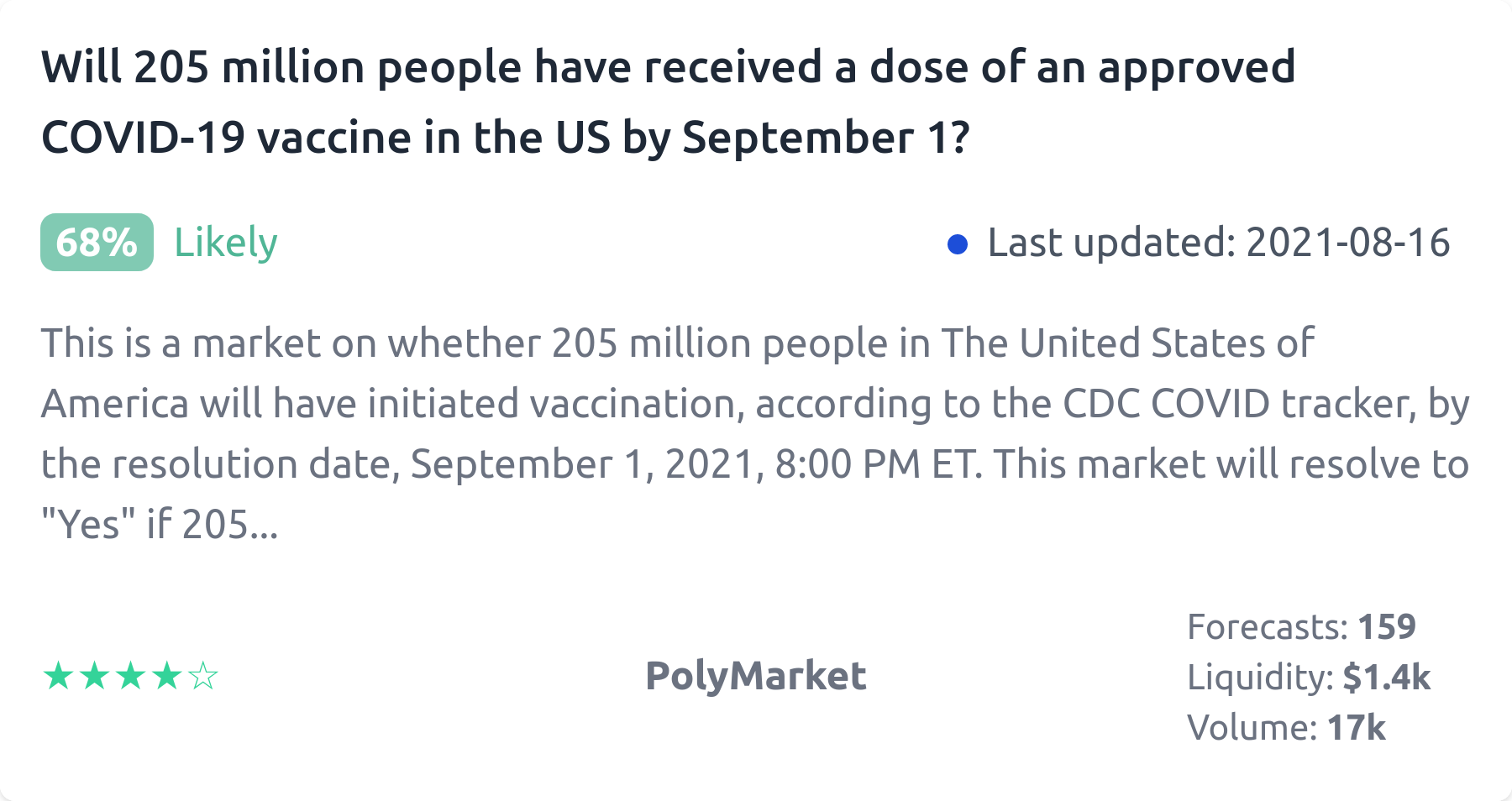Click "CDC COVID tracker" in the description
Image resolution: width=1512 pixels, height=801 pixels.
pos(1233,404)
